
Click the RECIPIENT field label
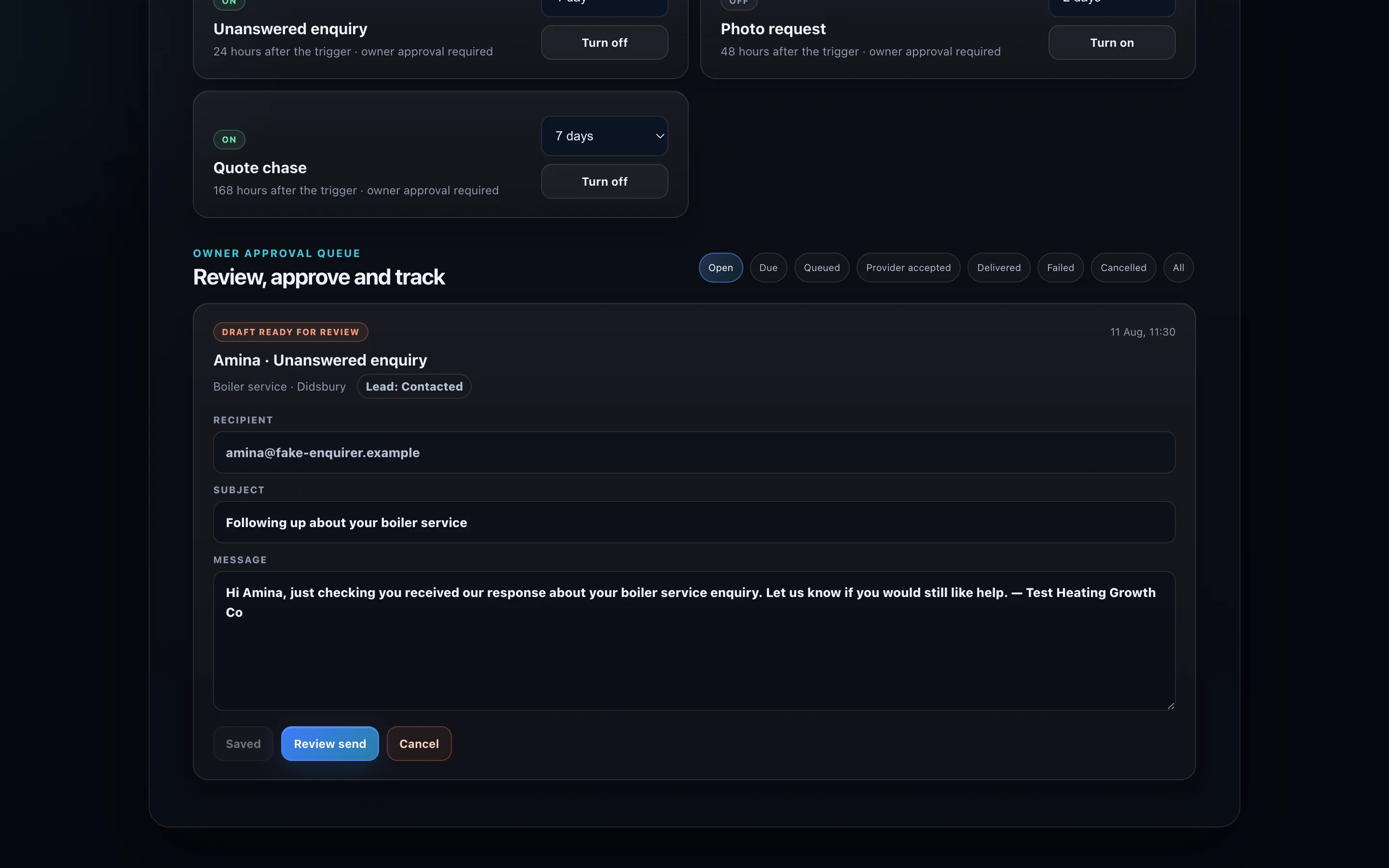(x=244, y=420)
